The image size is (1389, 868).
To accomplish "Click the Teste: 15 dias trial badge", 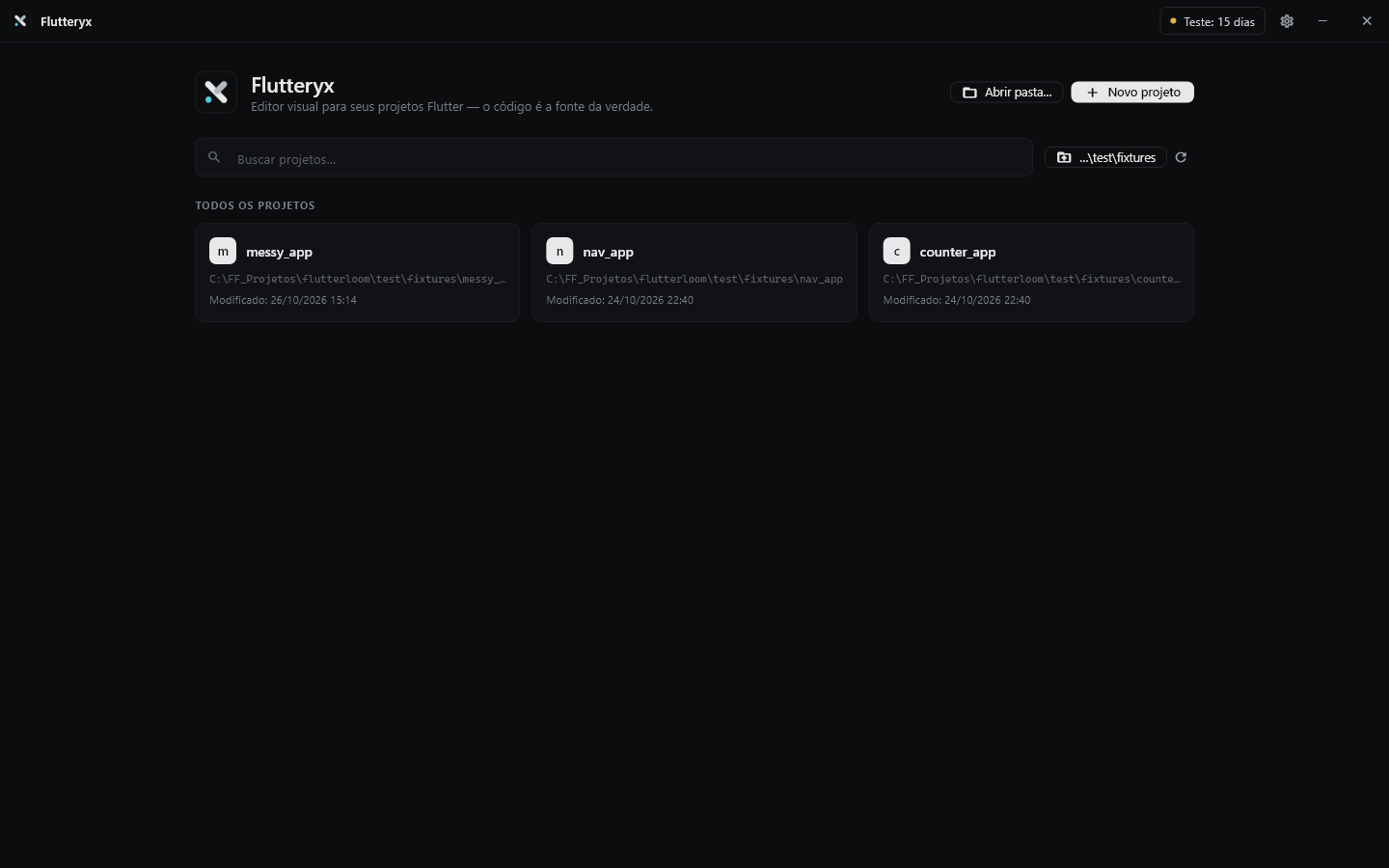I will [1212, 21].
